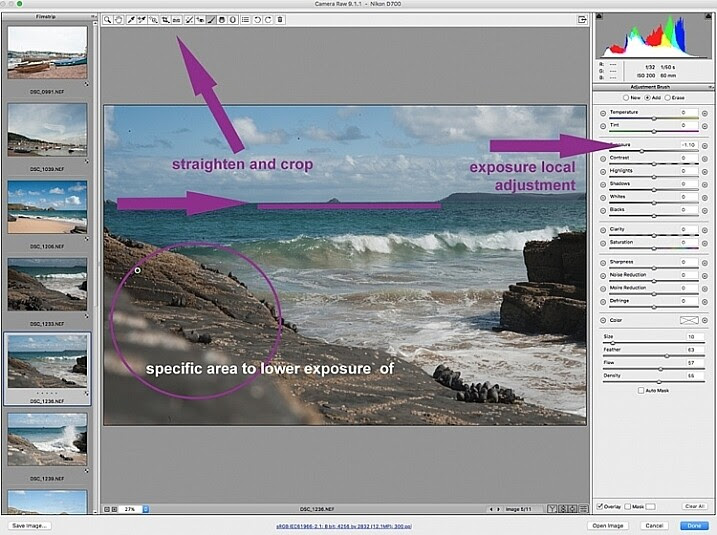717x535 pixels.
Task: Click the mask overlay color swatch
Action: [x=651, y=506]
